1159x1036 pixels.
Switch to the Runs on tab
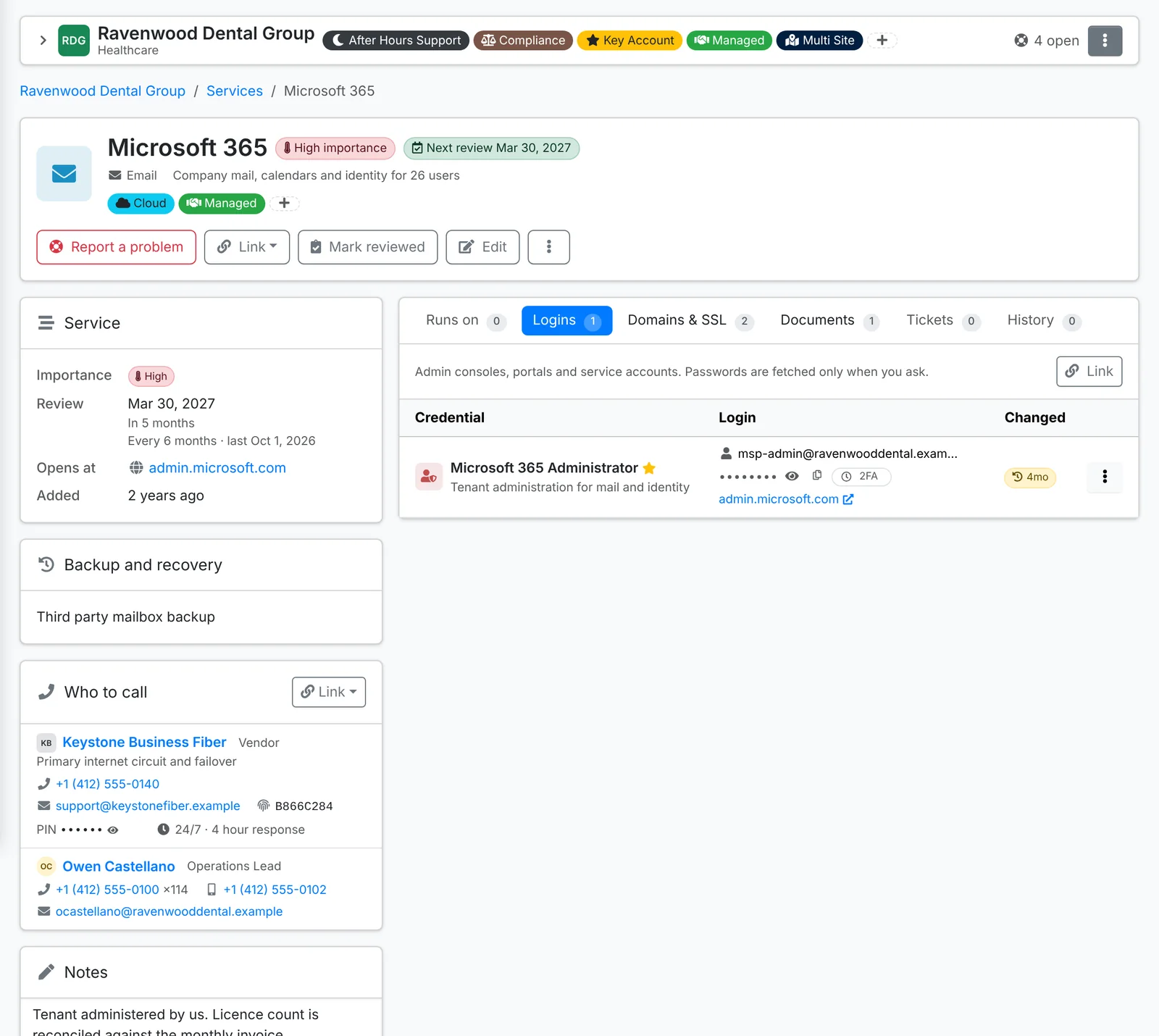[465, 320]
